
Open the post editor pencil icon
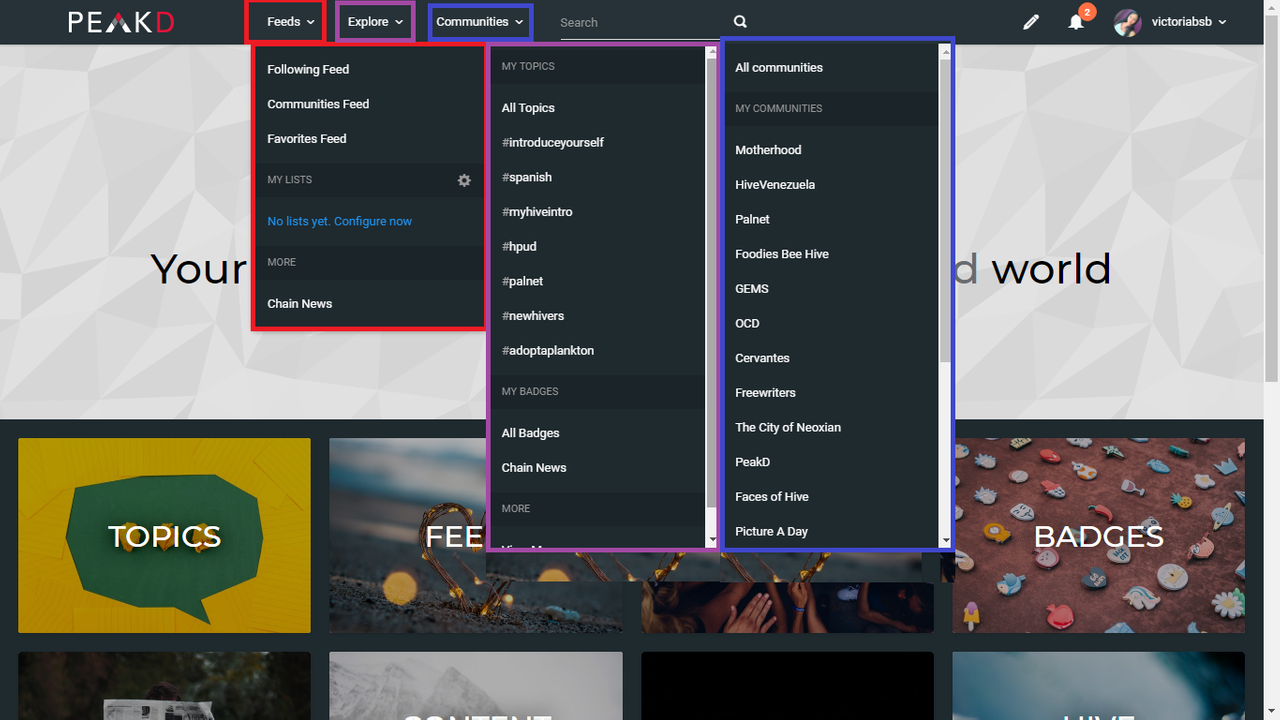pyautogui.click(x=1031, y=21)
